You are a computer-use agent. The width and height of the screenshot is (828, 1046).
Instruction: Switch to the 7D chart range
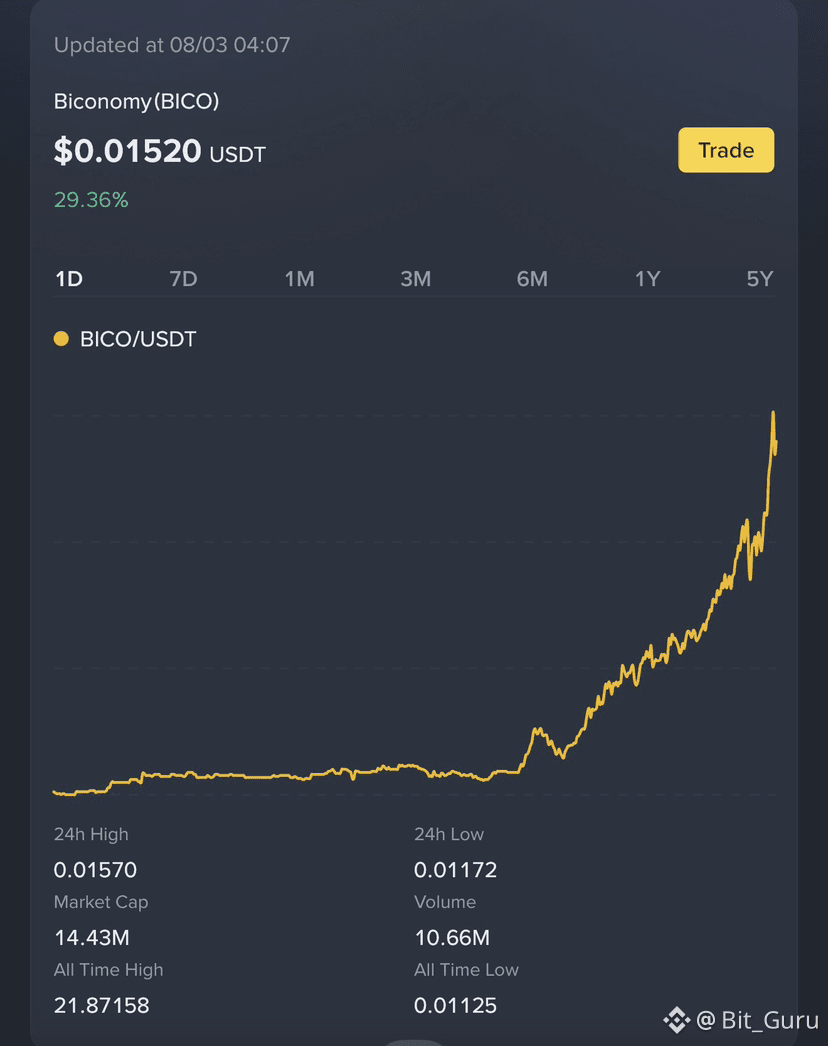183,279
